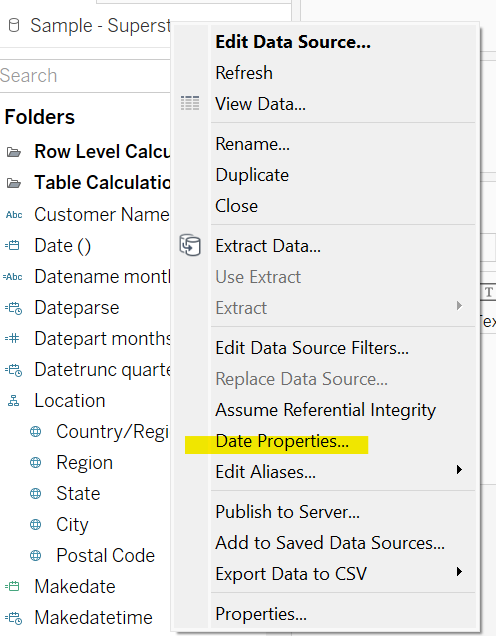The width and height of the screenshot is (496, 636).
Task: Click the Location hierarchy icon
Action: [x=14, y=401]
